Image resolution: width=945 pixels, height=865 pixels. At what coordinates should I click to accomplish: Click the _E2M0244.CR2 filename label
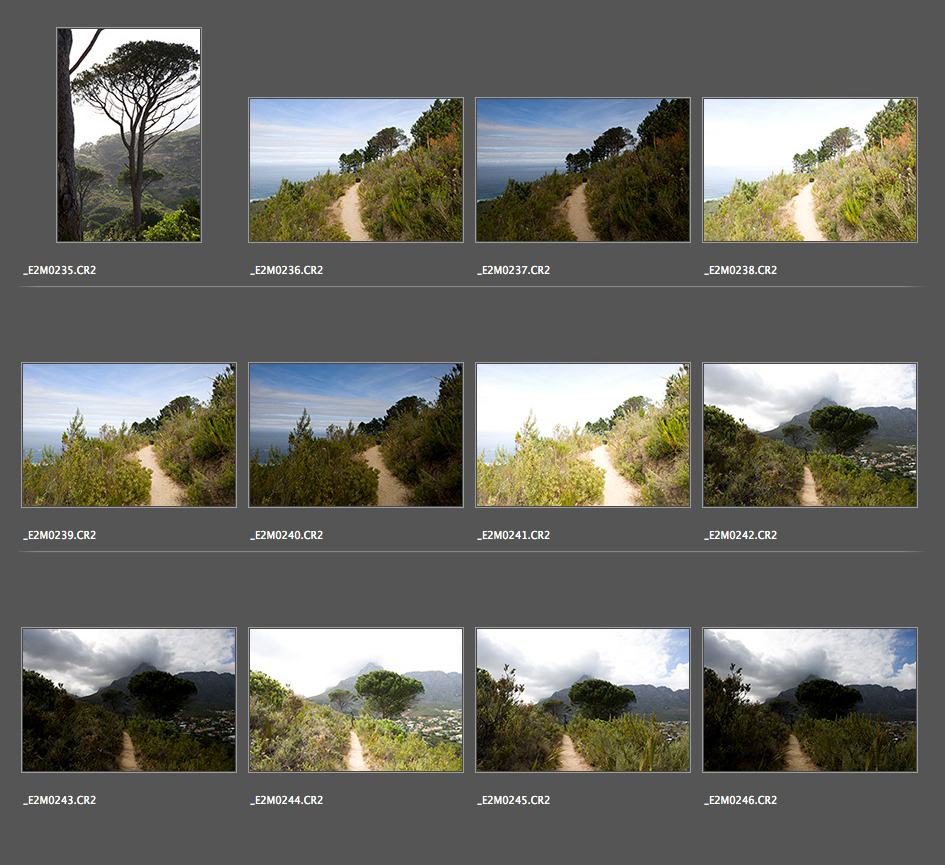pyautogui.click(x=287, y=800)
